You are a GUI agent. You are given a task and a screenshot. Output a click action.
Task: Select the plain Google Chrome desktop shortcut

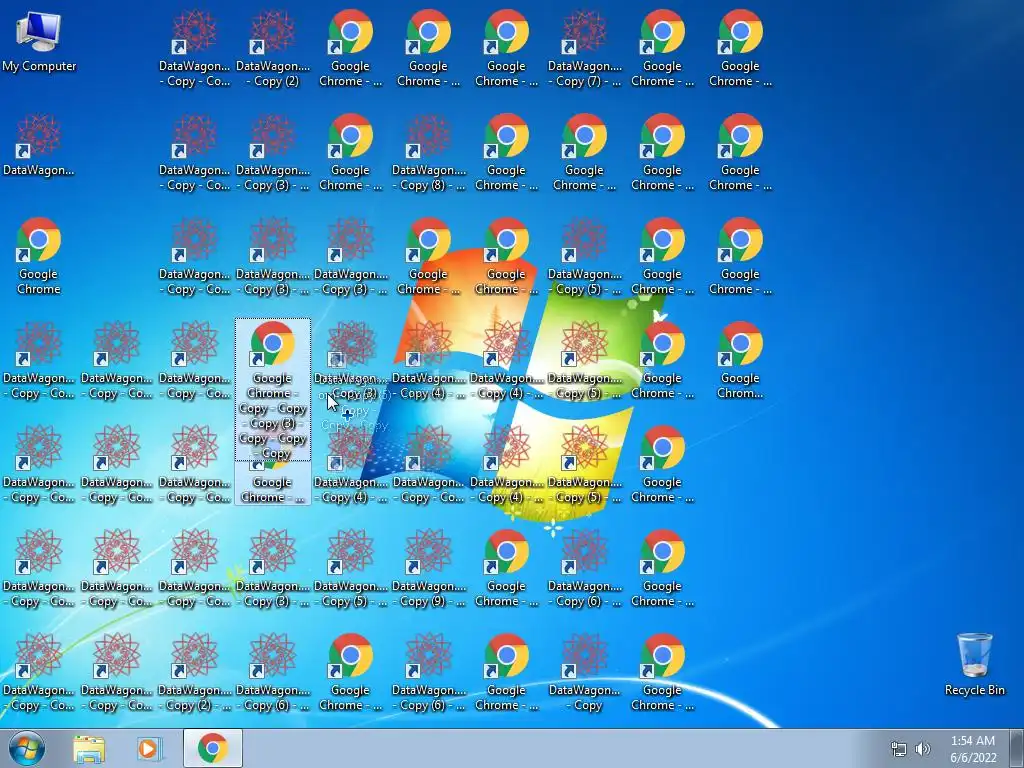tap(39, 256)
